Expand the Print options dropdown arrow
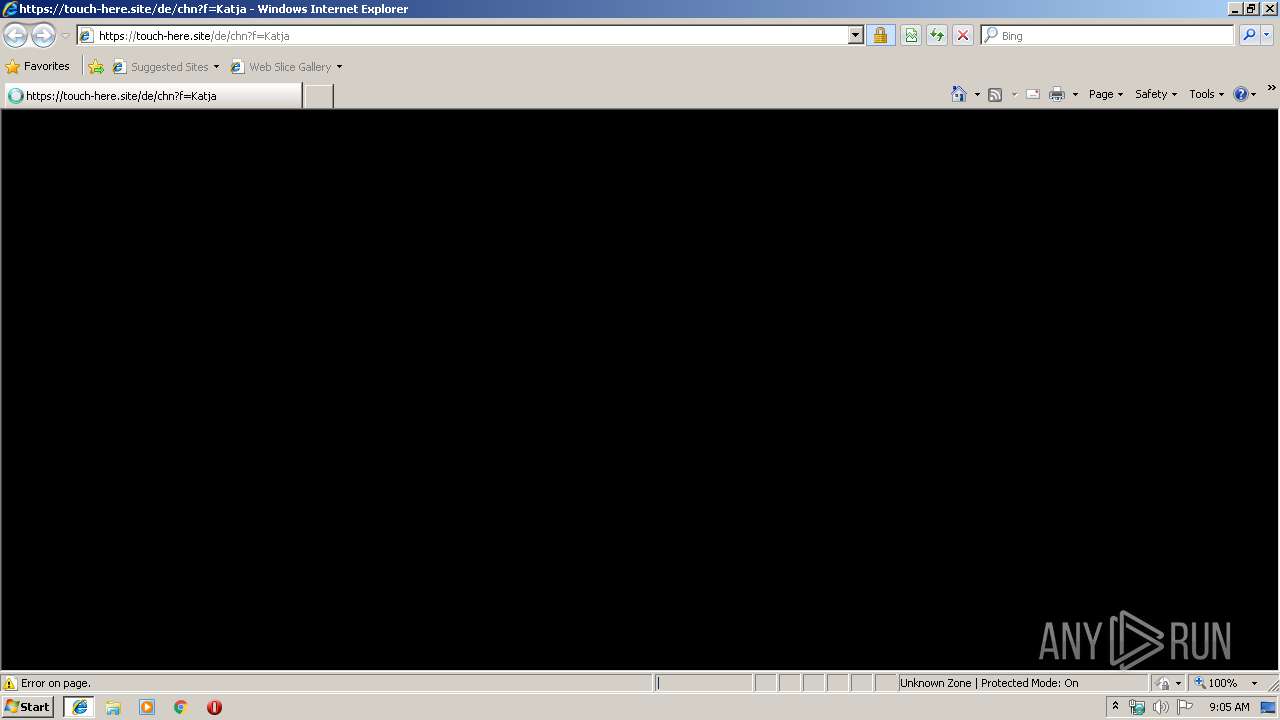 coord(1075,94)
